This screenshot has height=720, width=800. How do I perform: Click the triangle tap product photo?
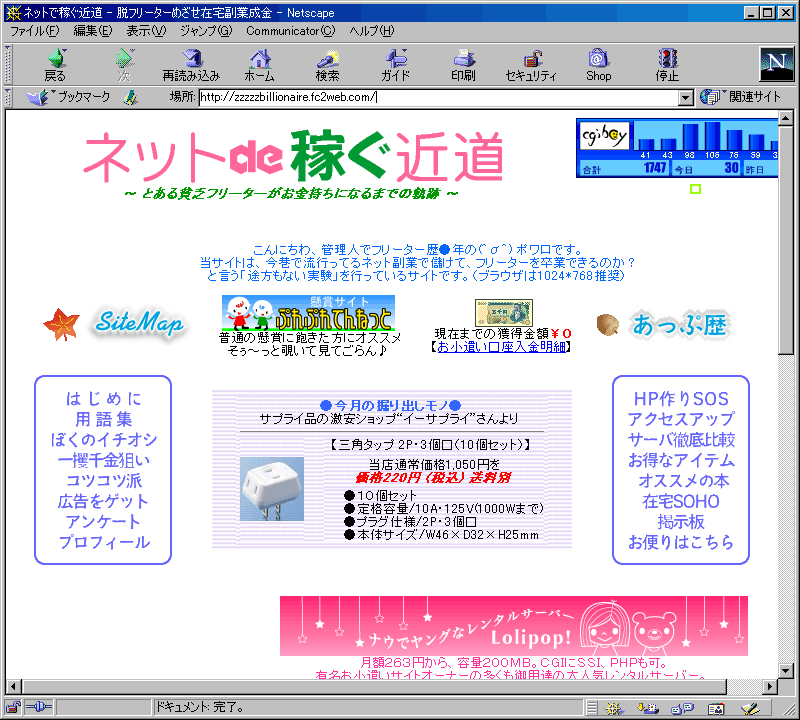(x=272, y=489)
